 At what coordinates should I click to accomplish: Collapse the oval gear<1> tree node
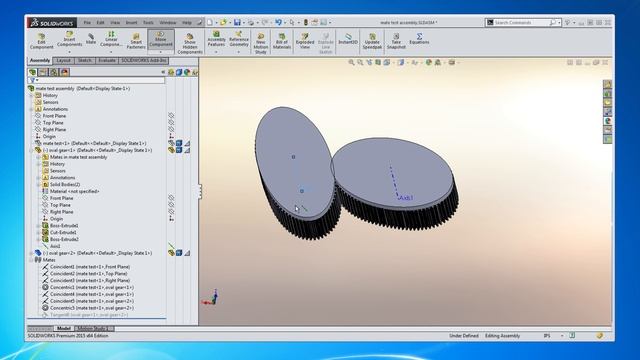tap(31, 150)
